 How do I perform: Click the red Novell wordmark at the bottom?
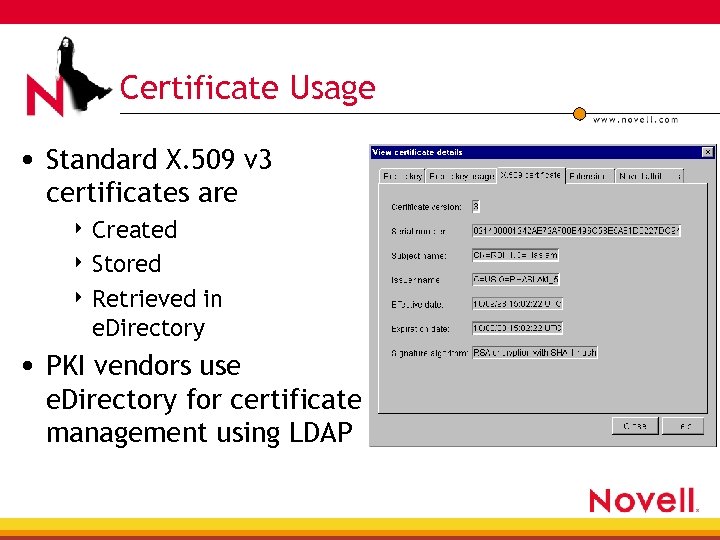[643, 500]
